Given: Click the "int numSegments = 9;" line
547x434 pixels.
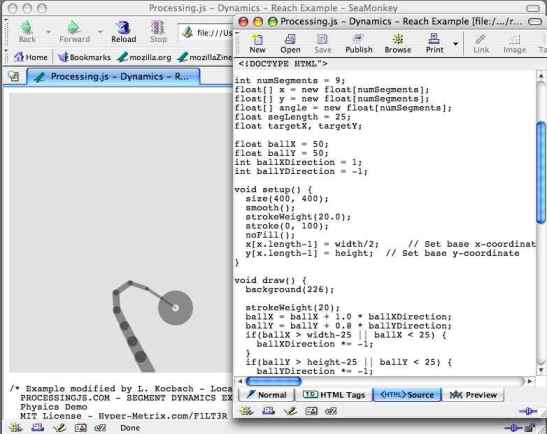Looking at the screenshot, I should (290, 81).
